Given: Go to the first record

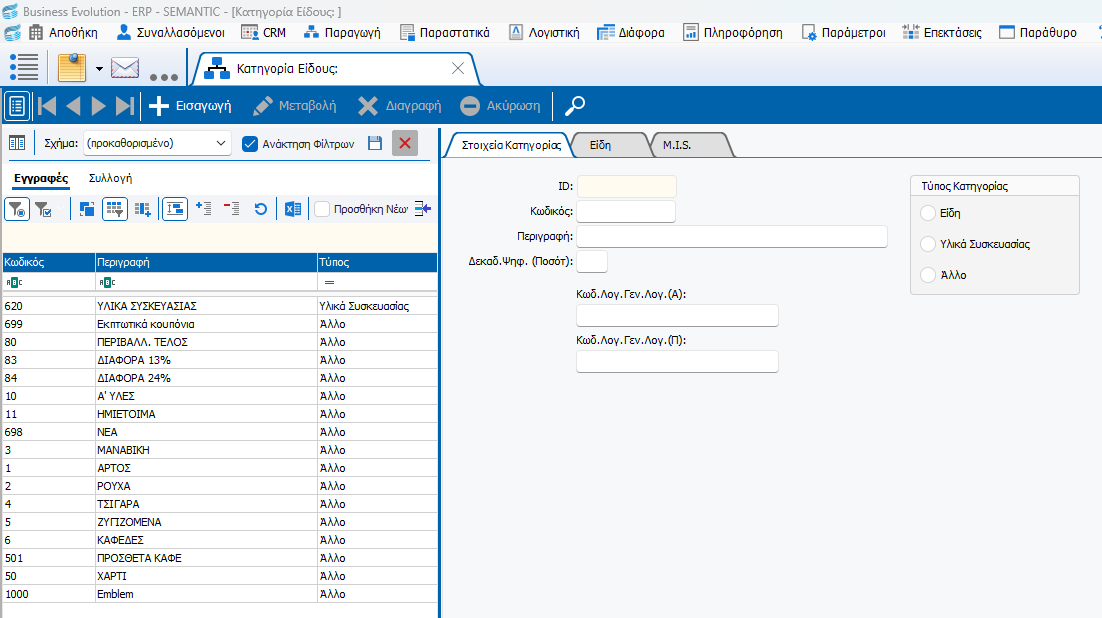Looking at the screenshot, I should click(x=47, y=106).
